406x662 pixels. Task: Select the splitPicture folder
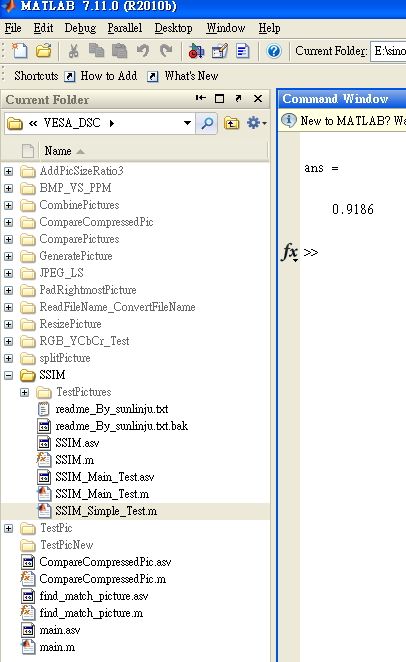[65, 358]
